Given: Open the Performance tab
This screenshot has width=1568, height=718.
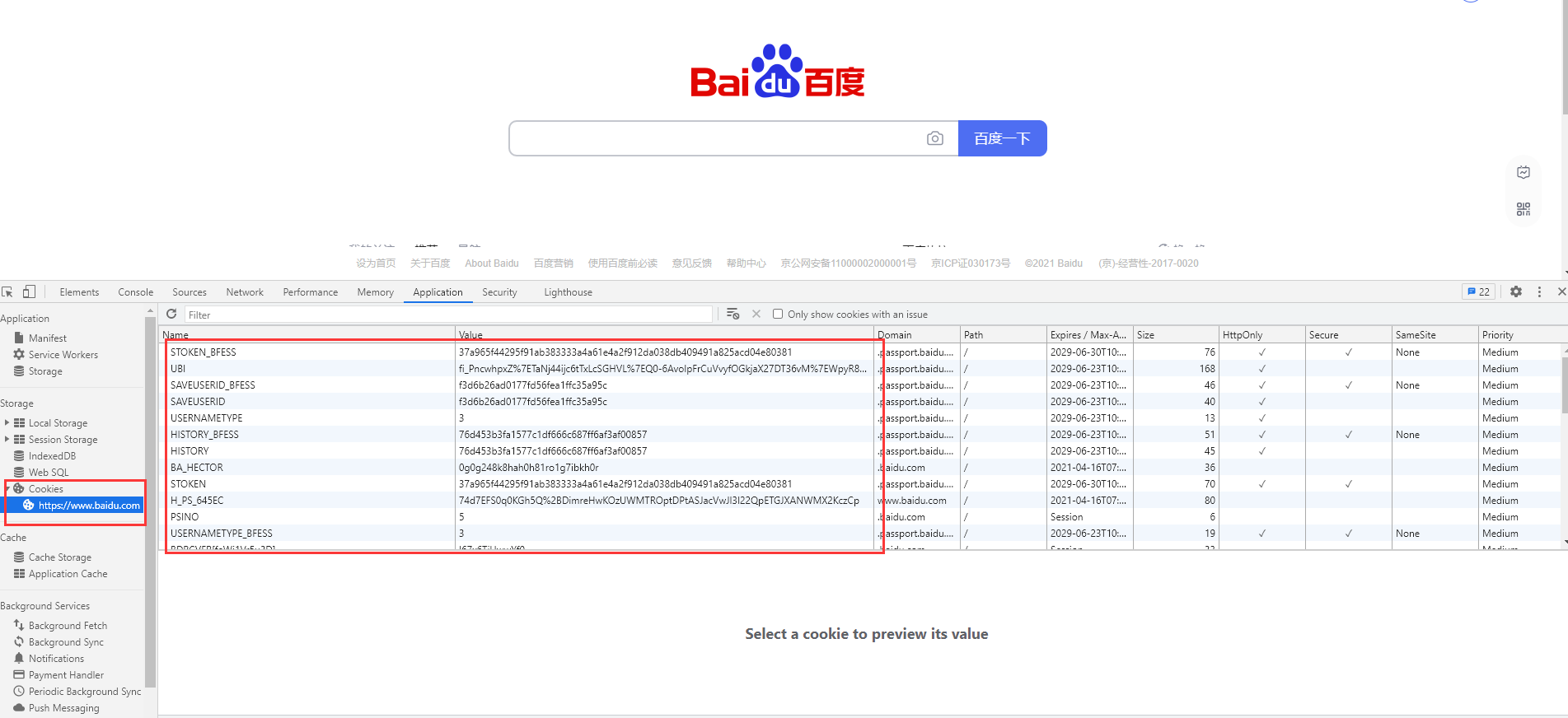Looking at the screenshot, I should 311,292.
